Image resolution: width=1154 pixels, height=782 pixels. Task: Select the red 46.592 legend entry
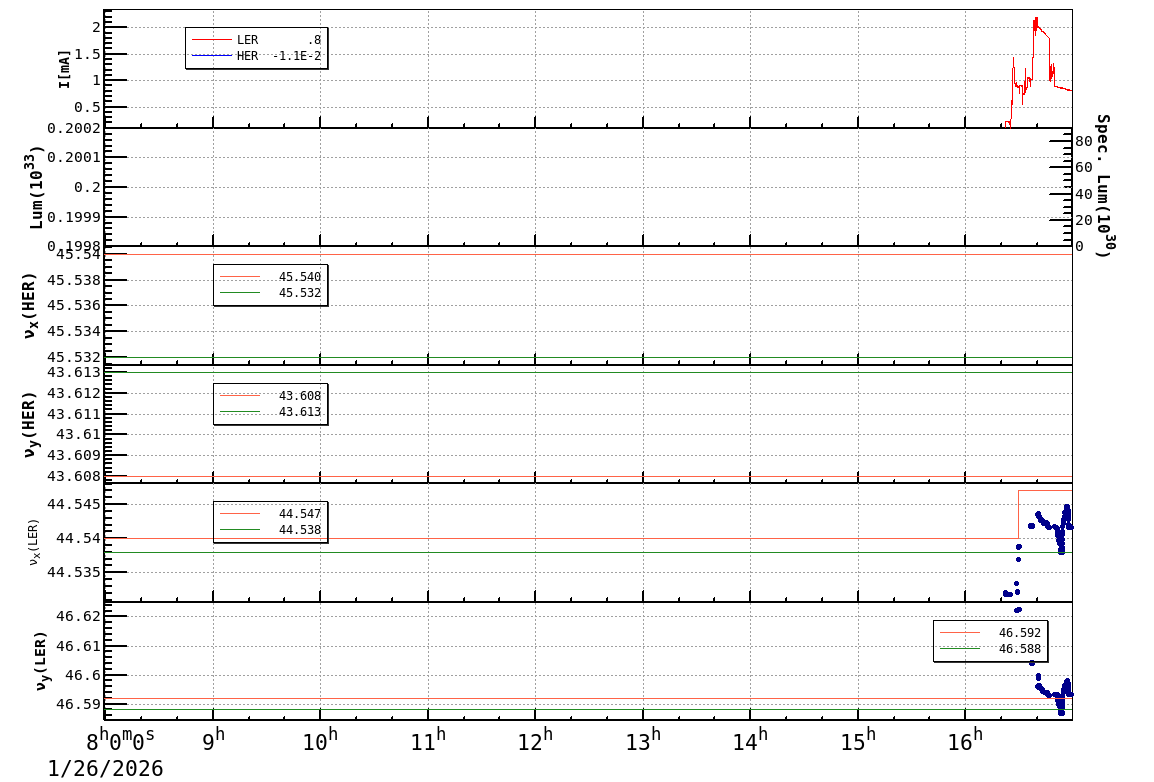click(989, 633)
